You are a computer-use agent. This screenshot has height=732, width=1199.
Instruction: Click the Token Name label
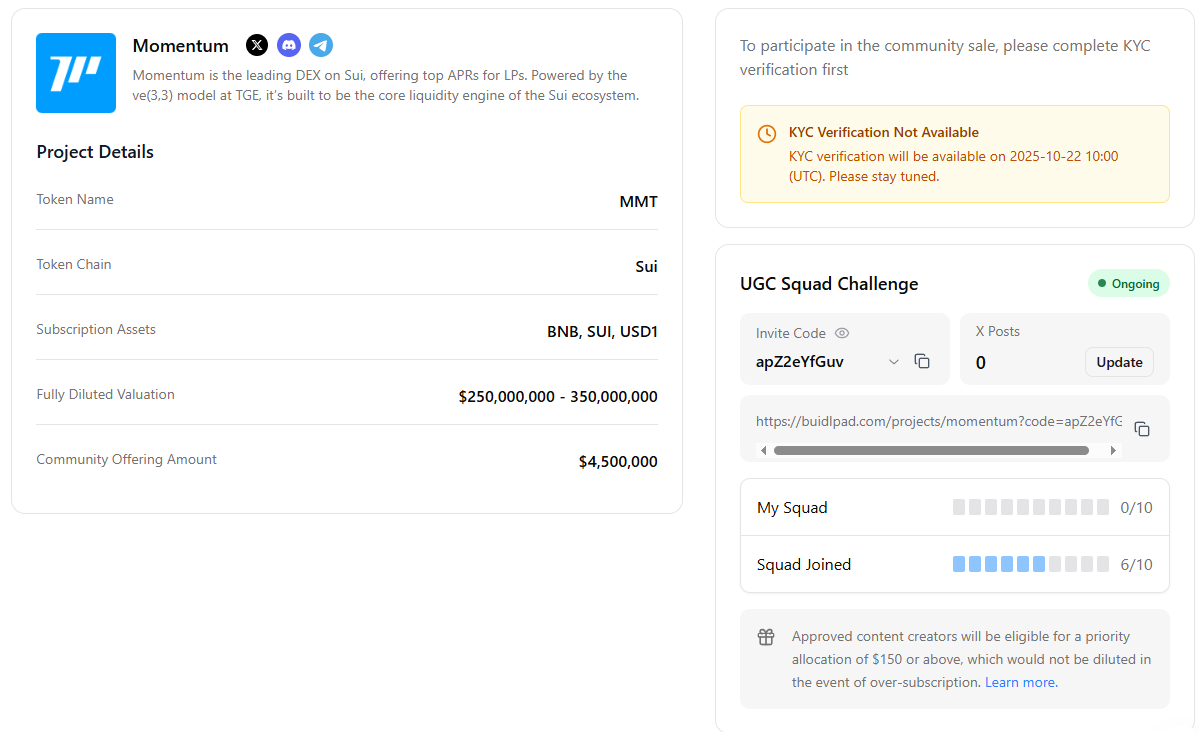(75, 200)
